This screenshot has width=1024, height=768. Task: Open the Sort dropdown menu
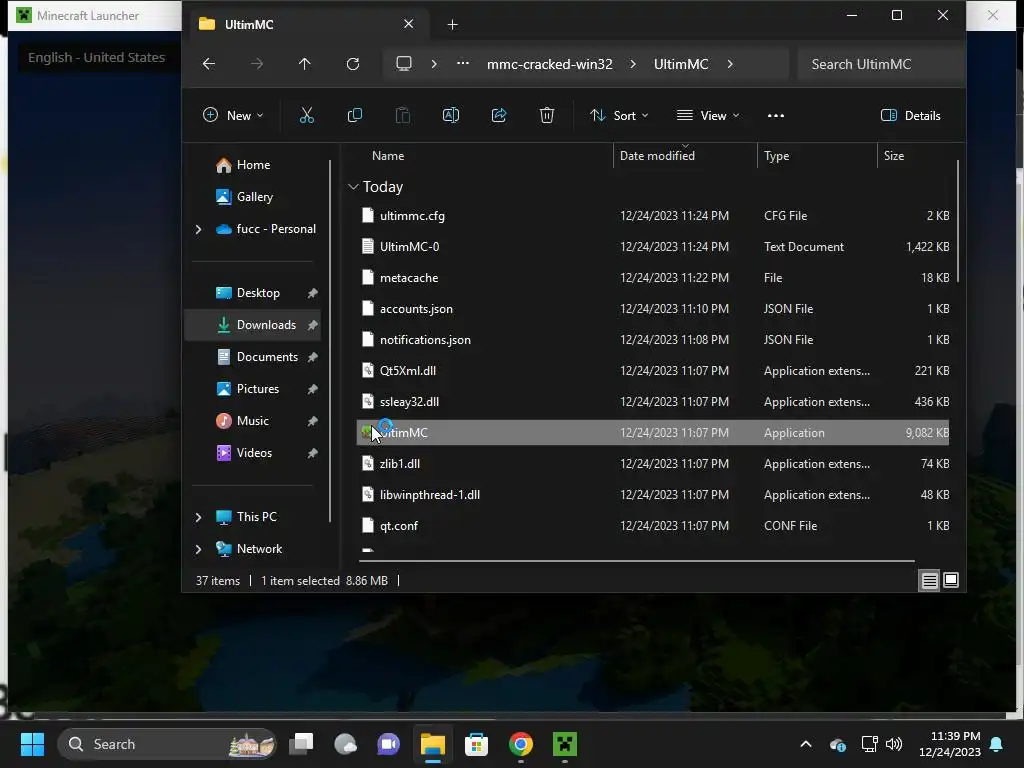coord(619,116)
